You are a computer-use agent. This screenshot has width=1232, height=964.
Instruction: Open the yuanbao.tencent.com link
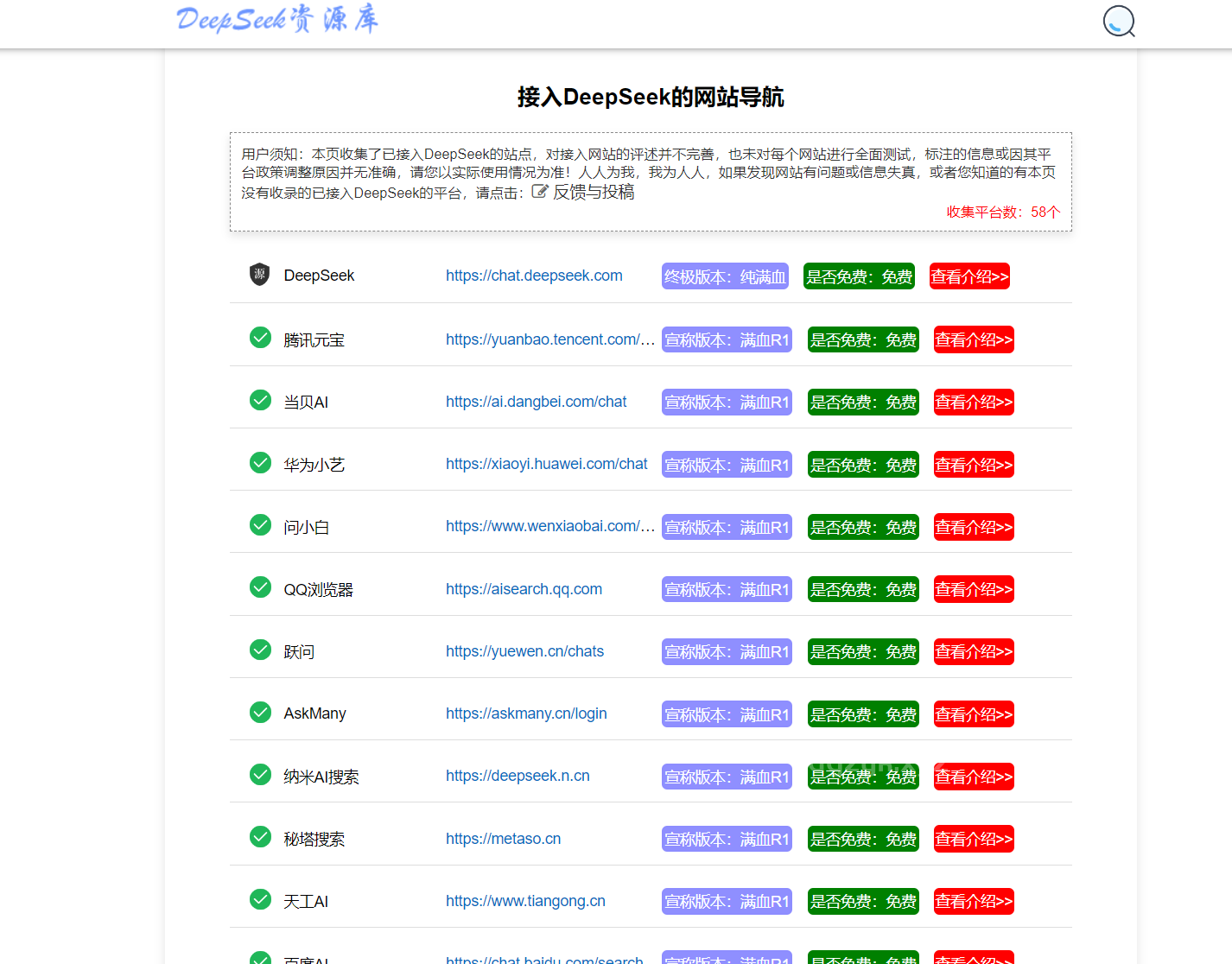tap(550, 339)
